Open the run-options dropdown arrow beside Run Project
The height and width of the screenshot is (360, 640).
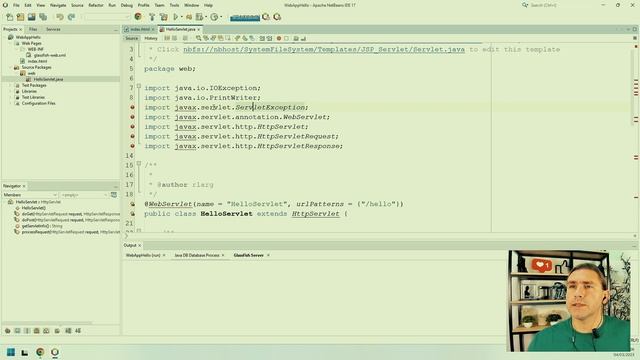point(181,17)
